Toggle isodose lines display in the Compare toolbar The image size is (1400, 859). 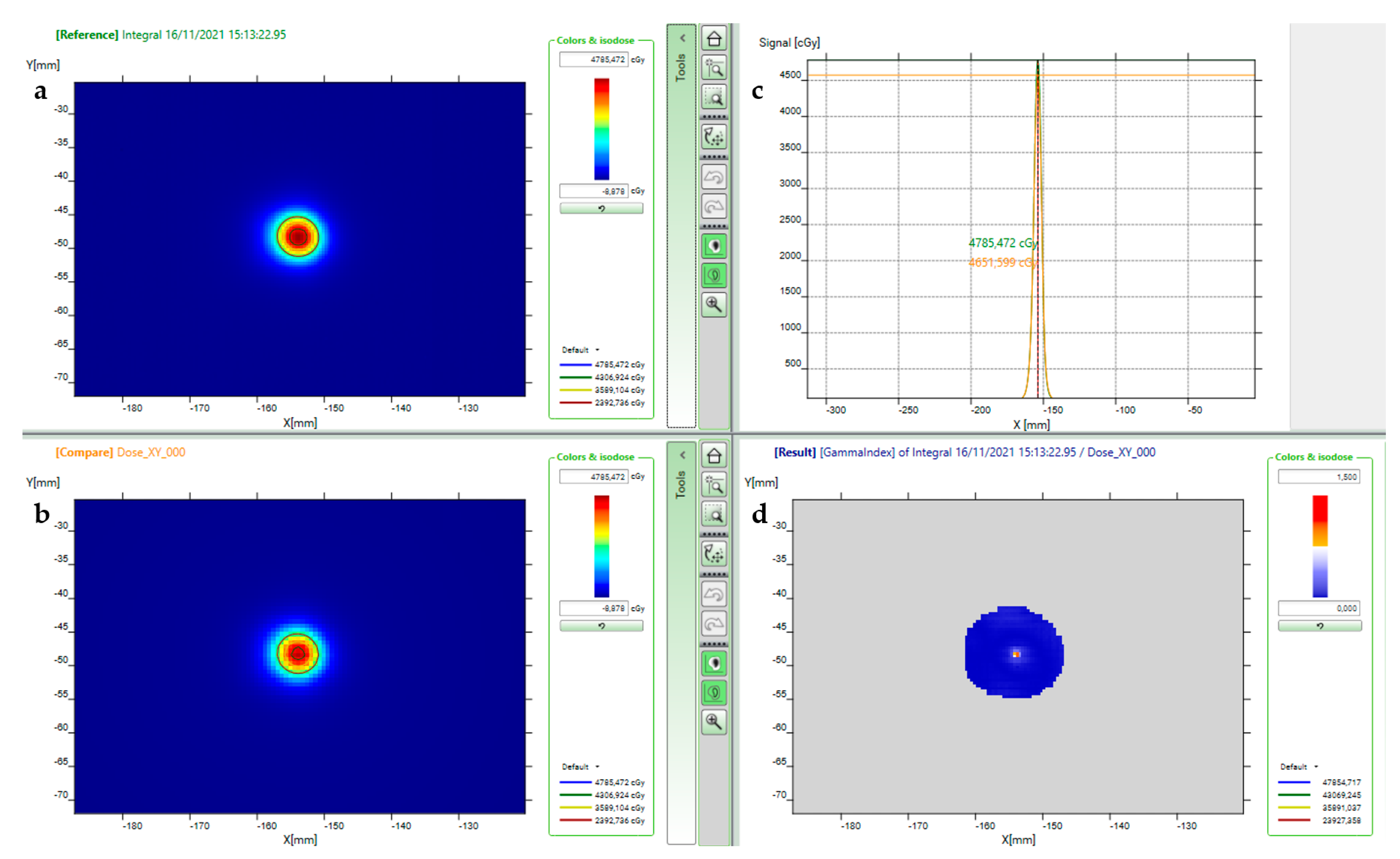(x=713, y=693)
